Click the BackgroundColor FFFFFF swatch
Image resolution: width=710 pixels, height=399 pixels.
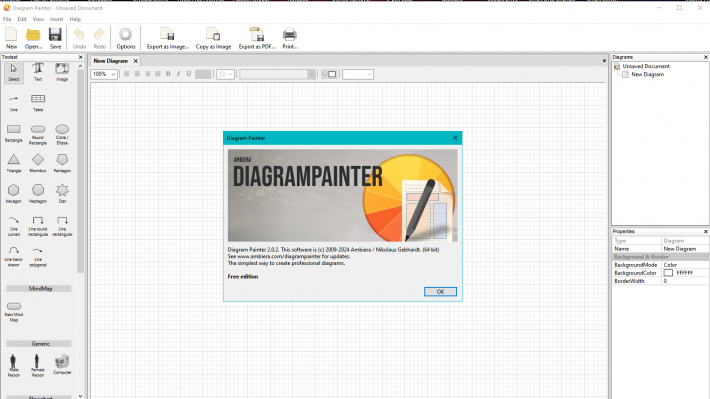pyautogui.click(x=668, y=273)
